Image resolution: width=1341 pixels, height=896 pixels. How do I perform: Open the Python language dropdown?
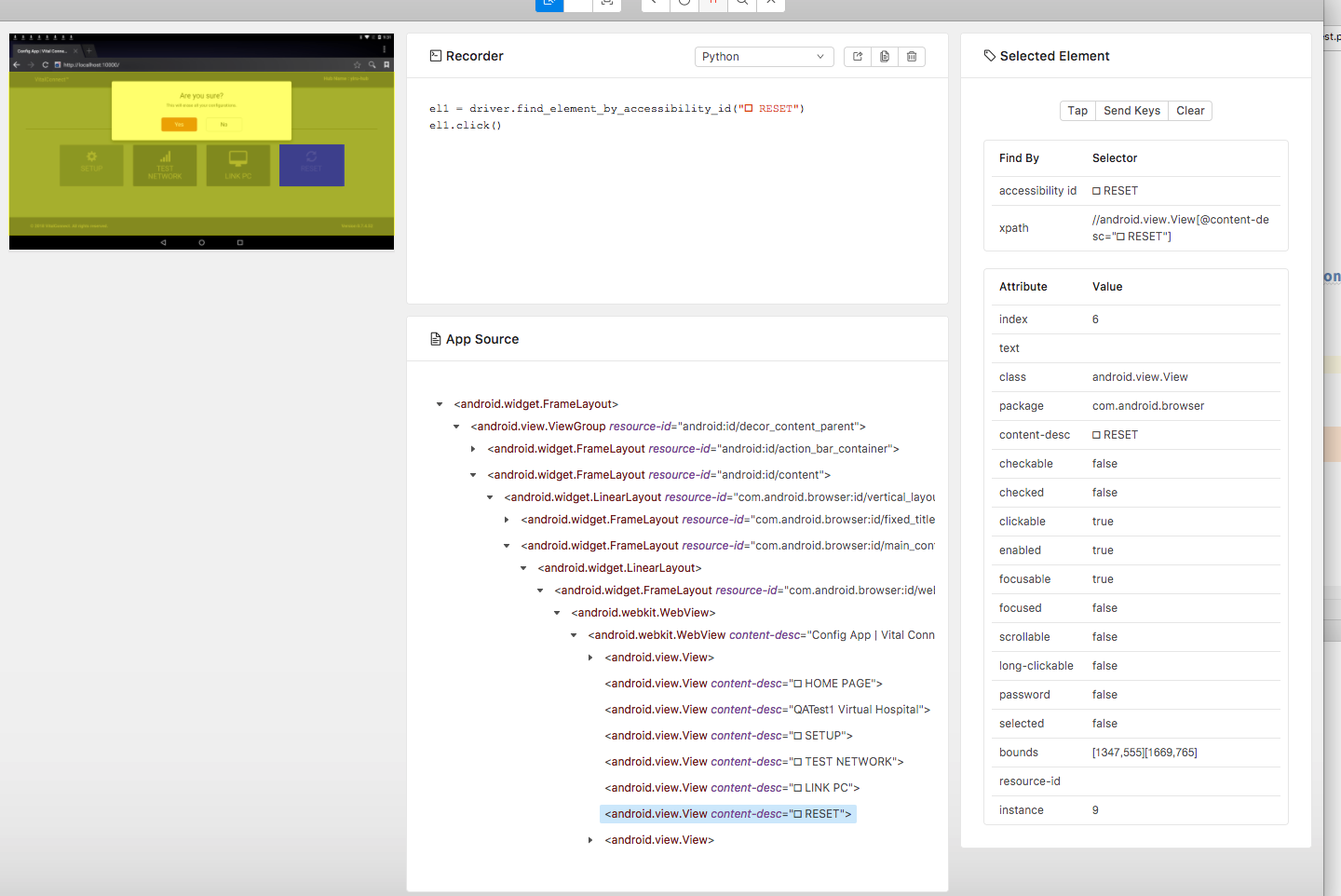coord(764,56)
